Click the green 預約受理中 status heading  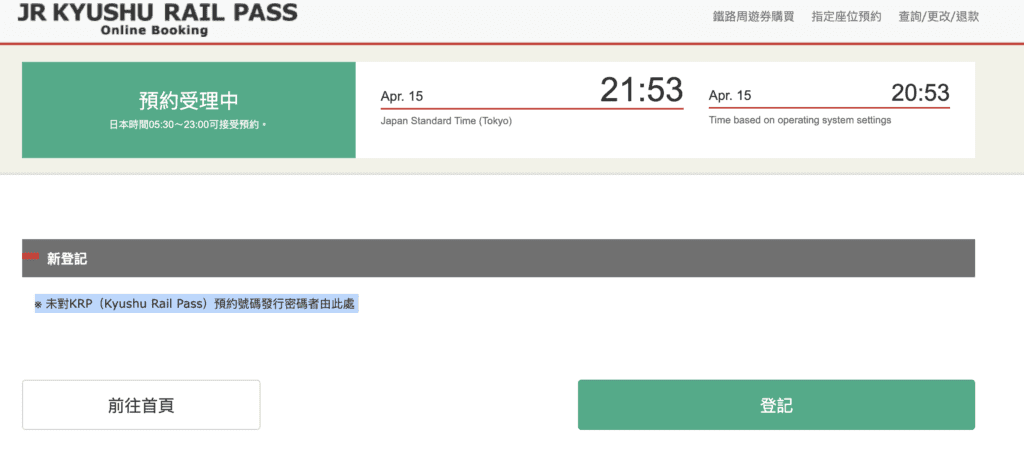tap(188, 101)
